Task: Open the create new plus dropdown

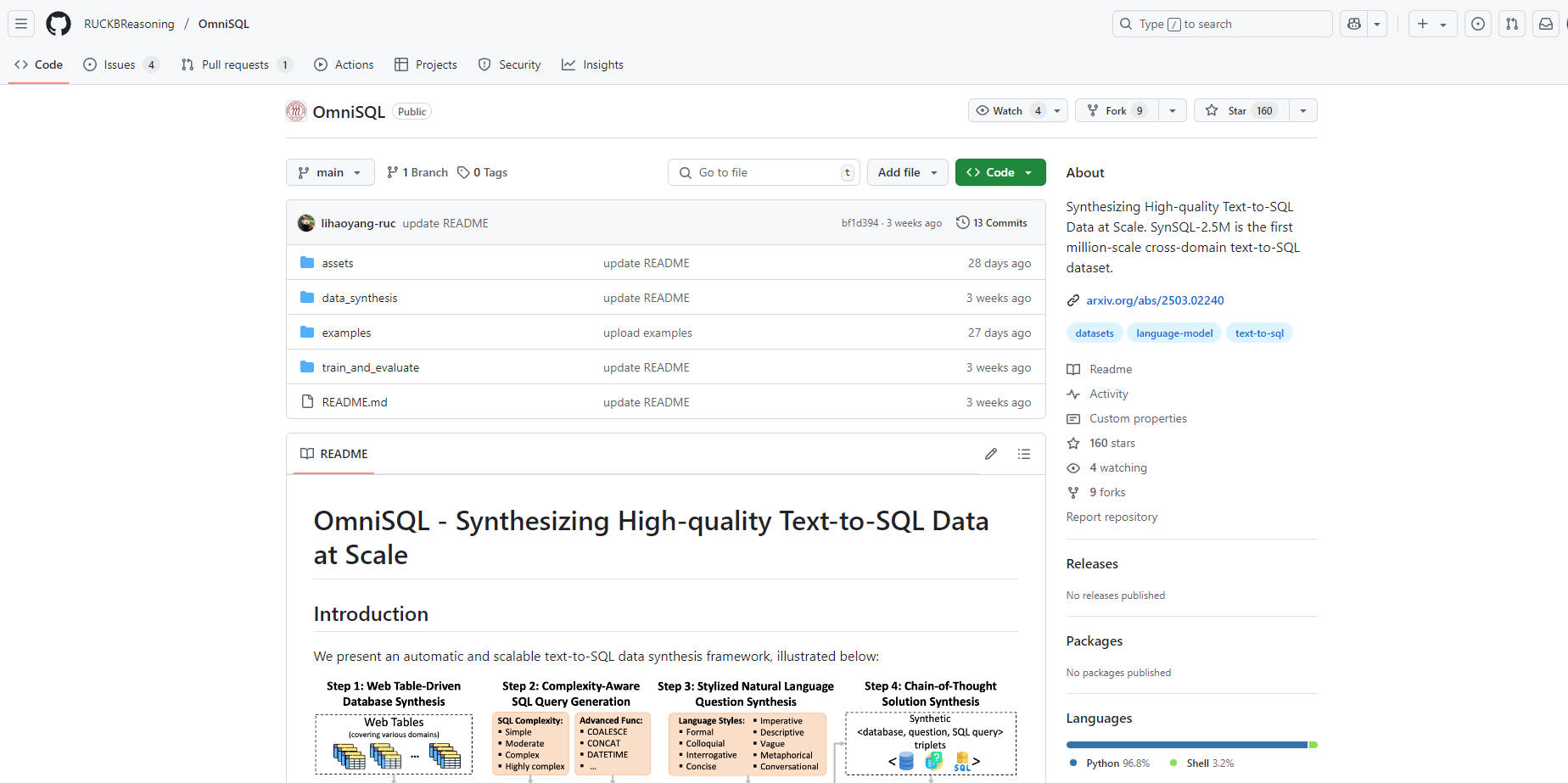Action: click(x=1432, y=24)
